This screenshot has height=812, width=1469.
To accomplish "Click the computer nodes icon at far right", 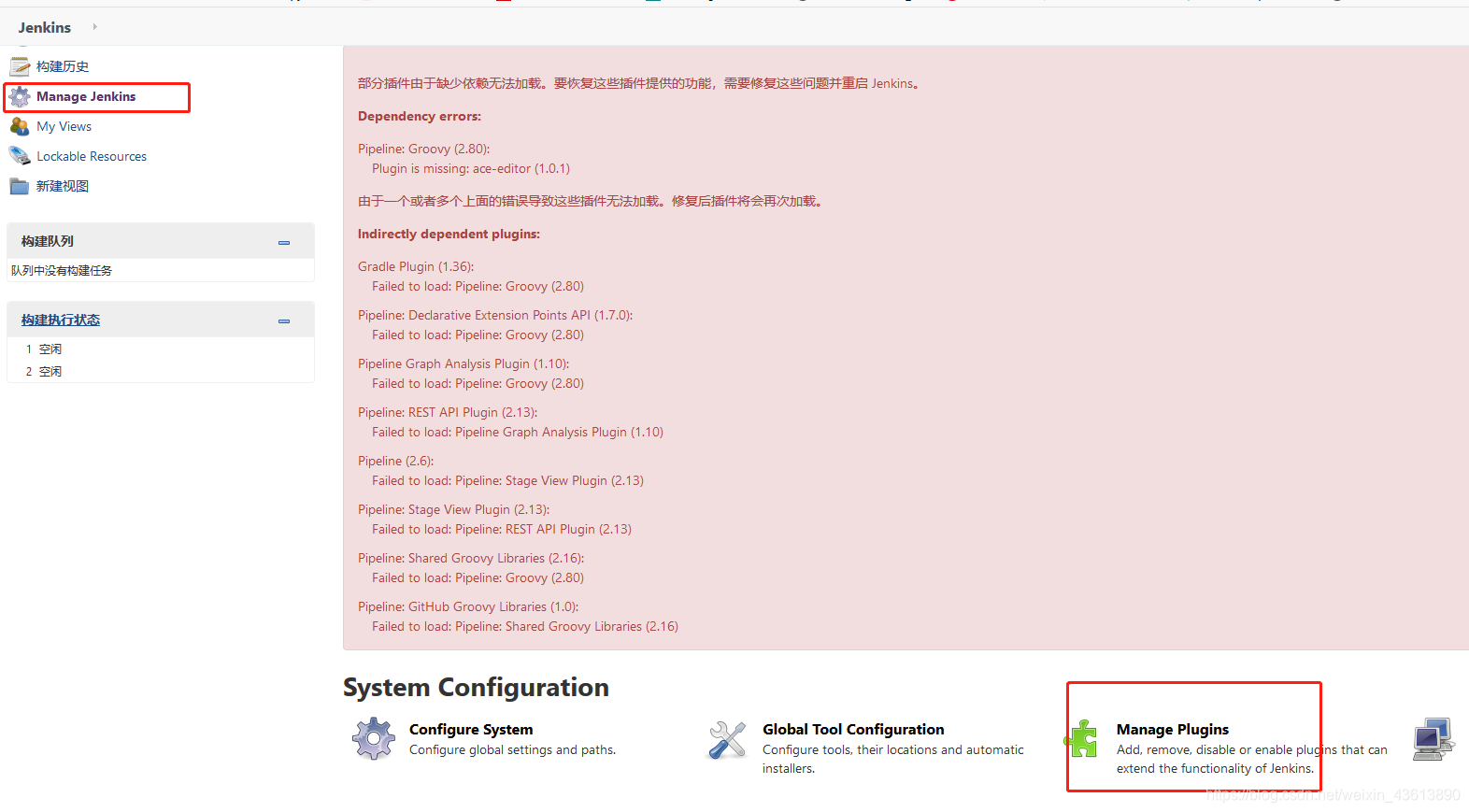I will pyautogui.click(x=1433, y=738).
